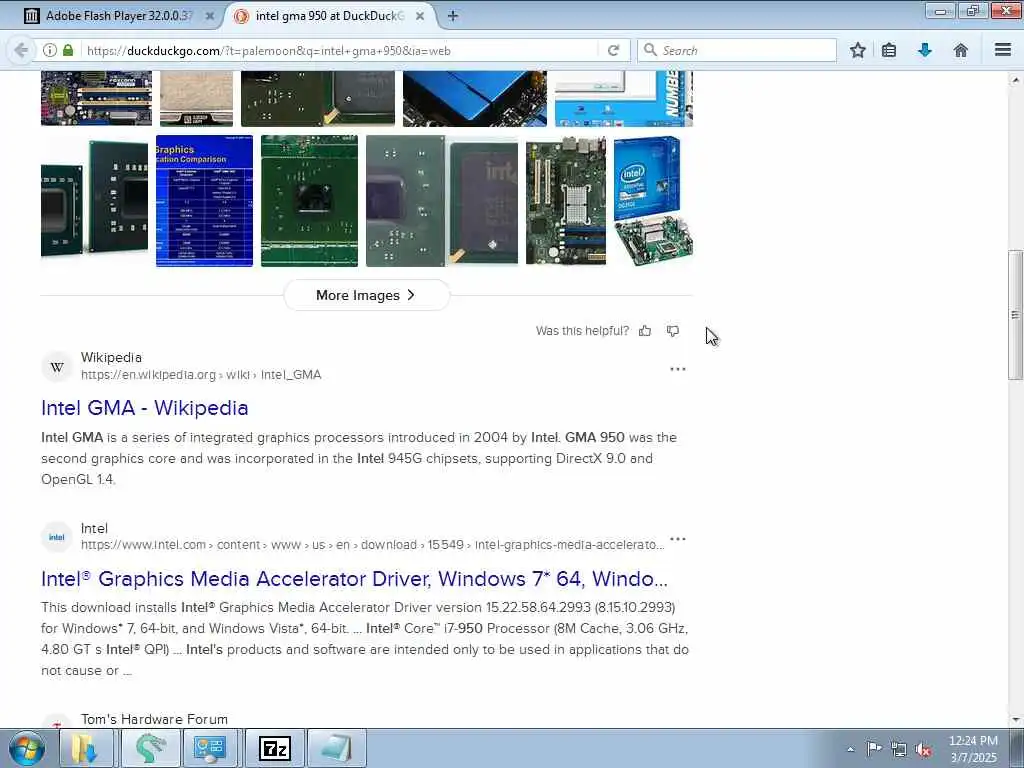Click the URL address bar
Viewport: 1024px width, 768px height.
coord(340,50)
